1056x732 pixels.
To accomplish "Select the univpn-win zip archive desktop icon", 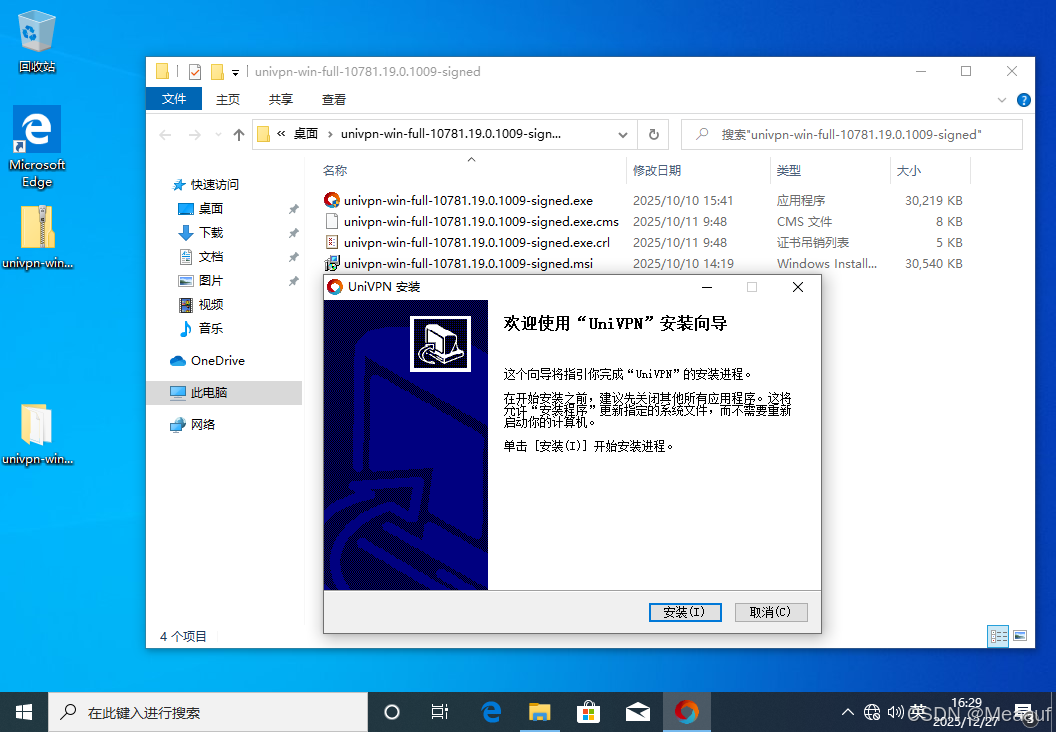I will point(38,237).
